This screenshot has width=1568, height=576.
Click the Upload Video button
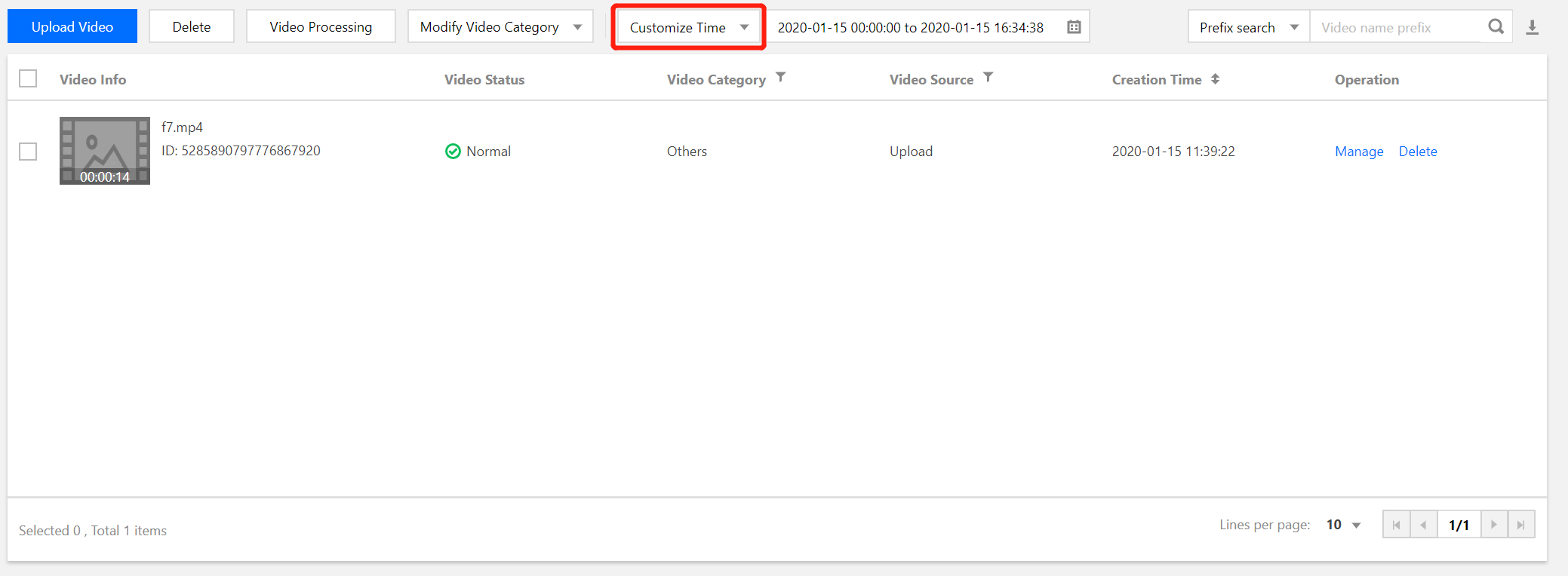(x=72, y=26)
